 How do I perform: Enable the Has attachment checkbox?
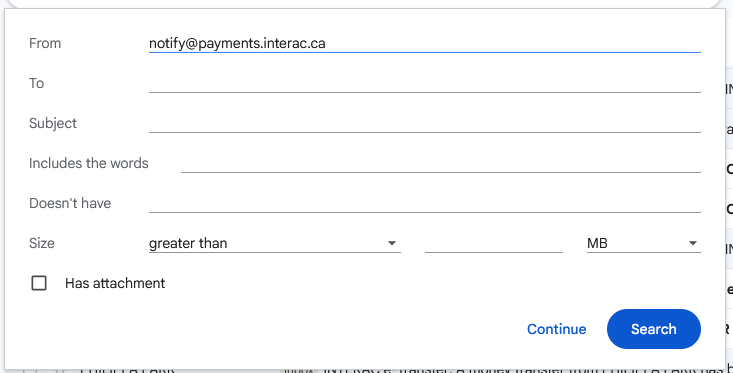39,283
